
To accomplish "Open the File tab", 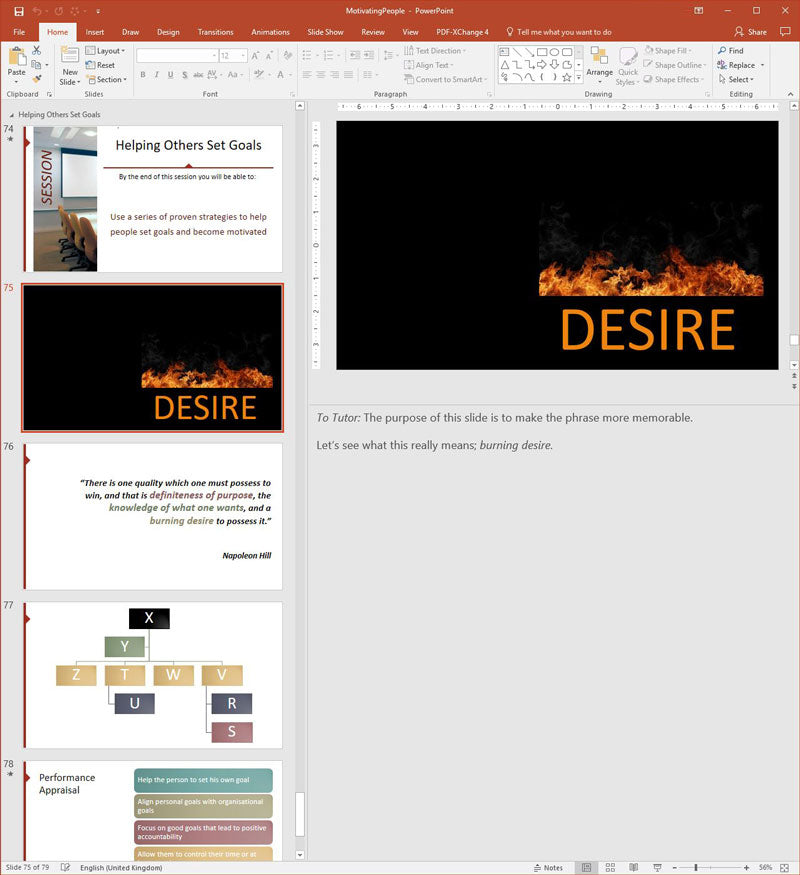I will pyautogui.click(x=20, y=32).
